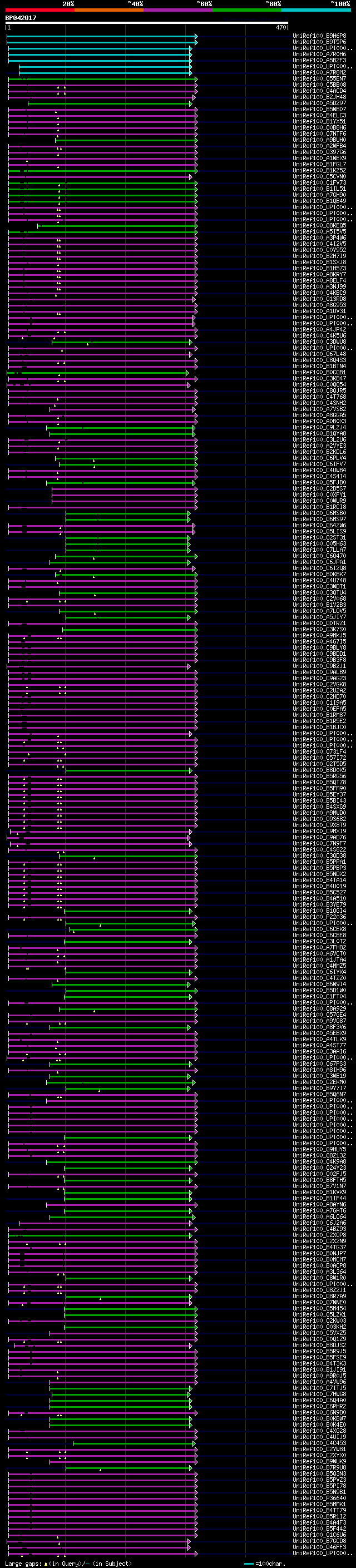This screenshot has width=356, height=1568.
Task: Click green alignment bar for UniRef100_A5D297
Action: point(110,103)
